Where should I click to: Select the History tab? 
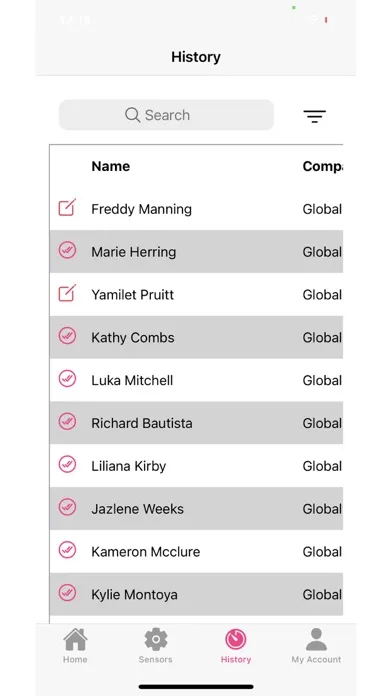click(x=236, y=646)
